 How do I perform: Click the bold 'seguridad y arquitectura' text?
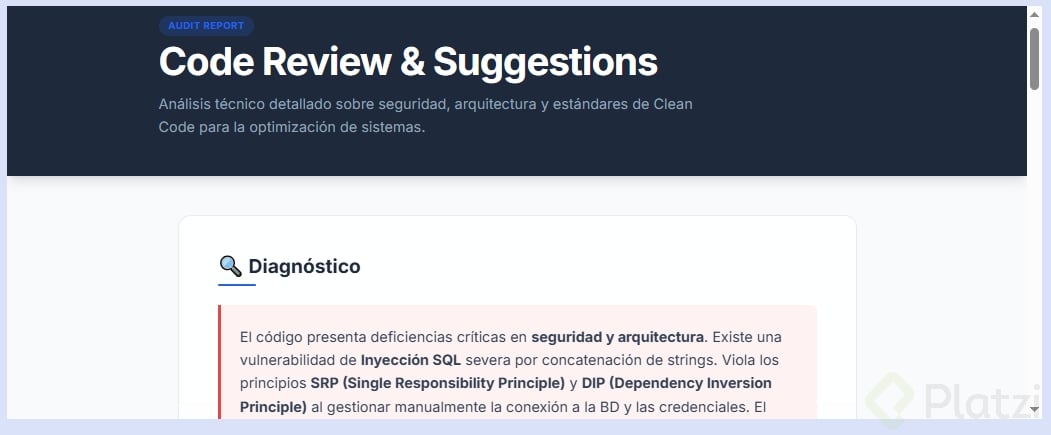[617, 336]
